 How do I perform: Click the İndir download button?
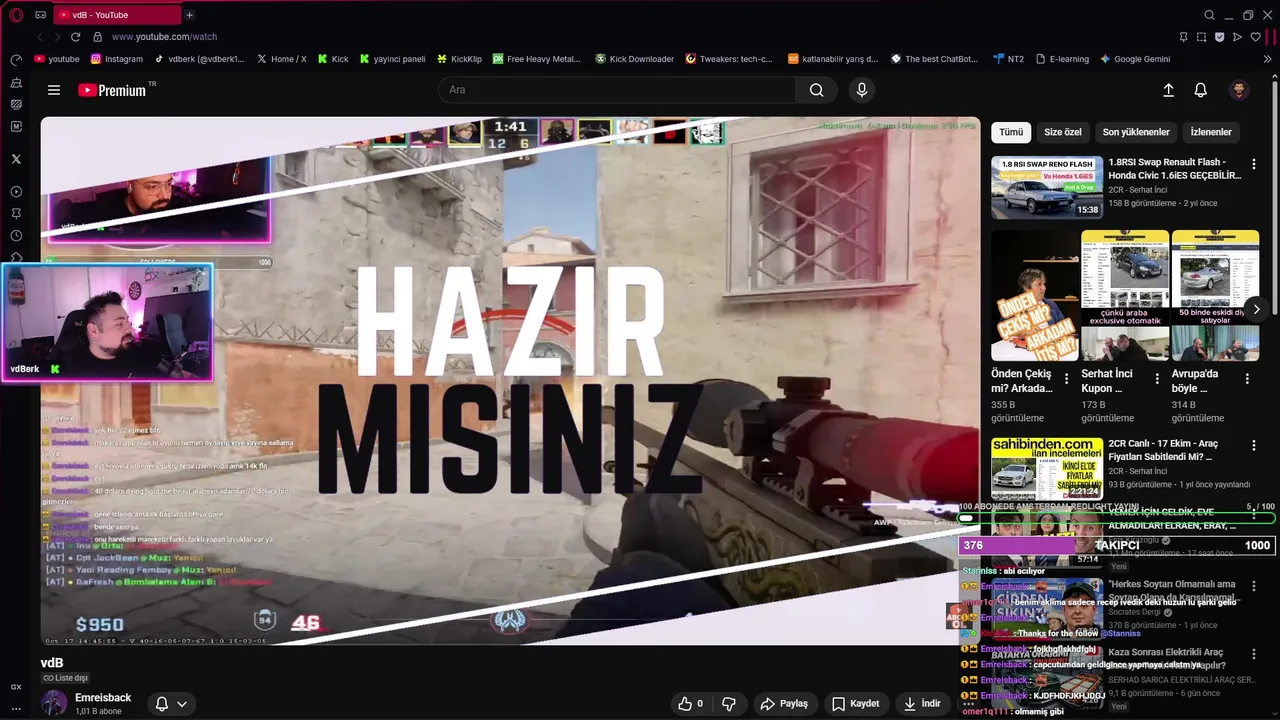[x=922, y=704]
